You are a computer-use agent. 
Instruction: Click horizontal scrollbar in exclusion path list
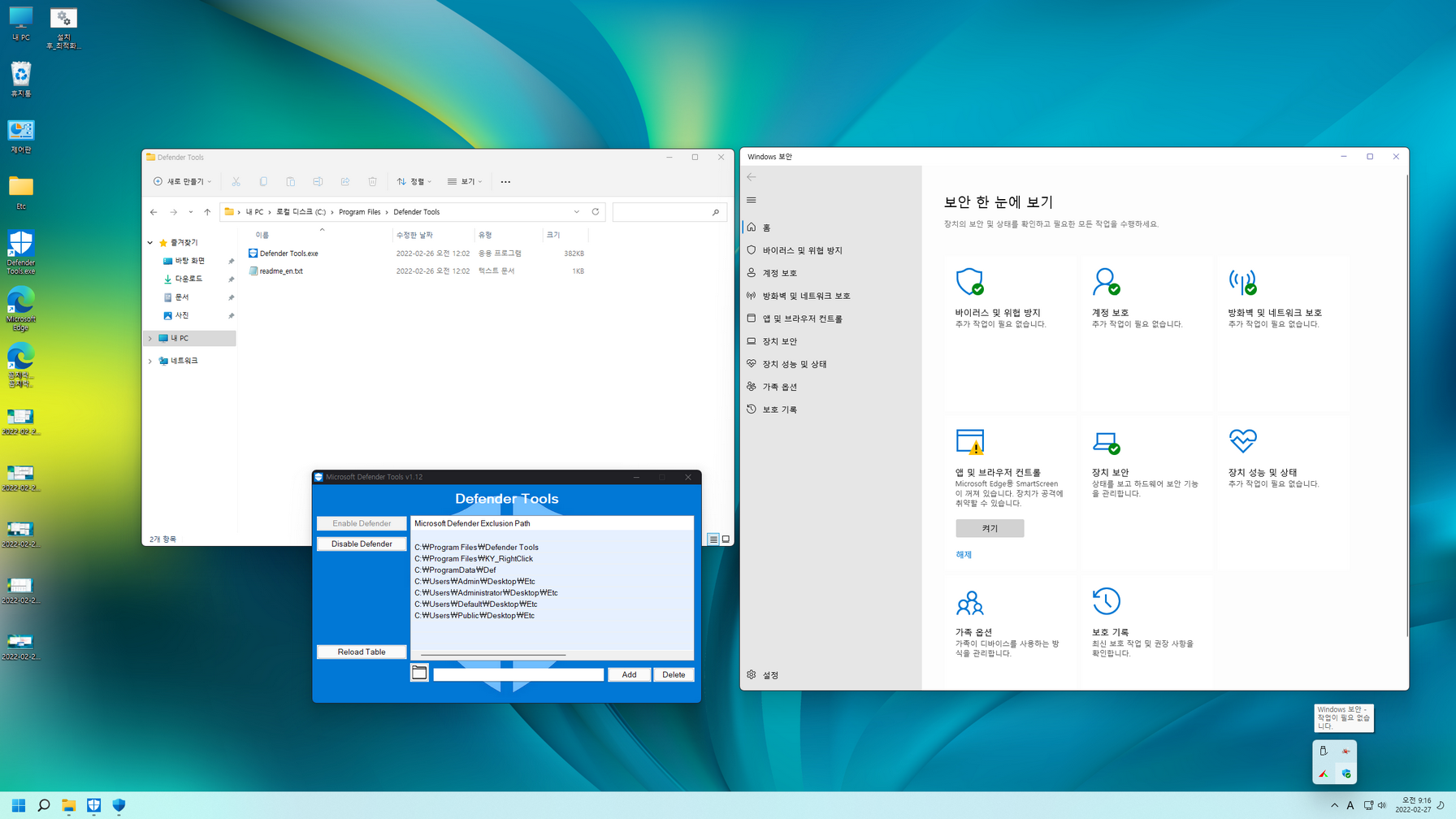point(493,654)
